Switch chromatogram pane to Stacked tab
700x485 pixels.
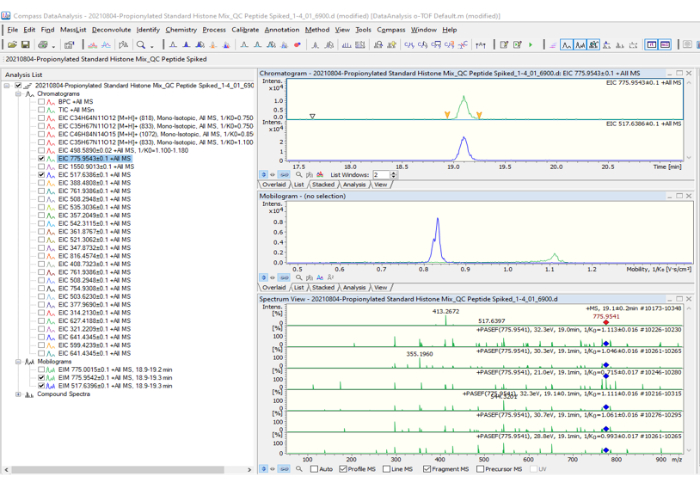coord(323,184)
